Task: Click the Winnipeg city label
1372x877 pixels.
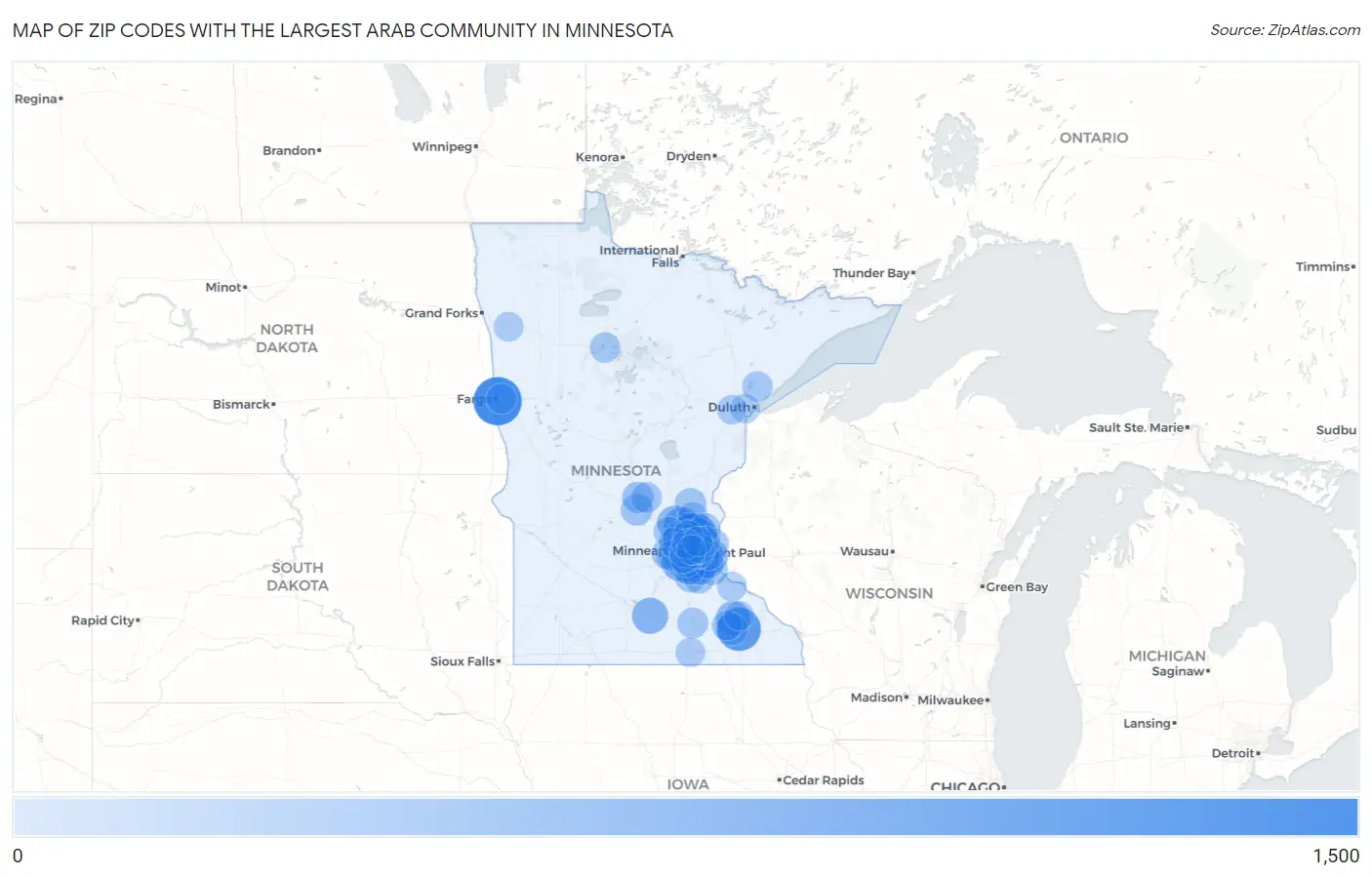Action: (445, 146)
